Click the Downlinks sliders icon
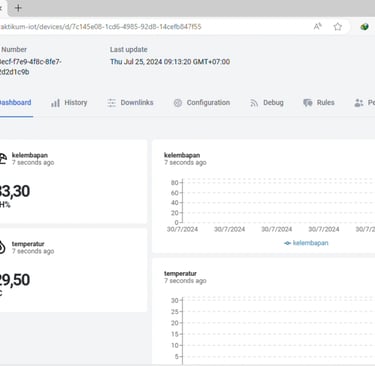 [x=112, y=103]
